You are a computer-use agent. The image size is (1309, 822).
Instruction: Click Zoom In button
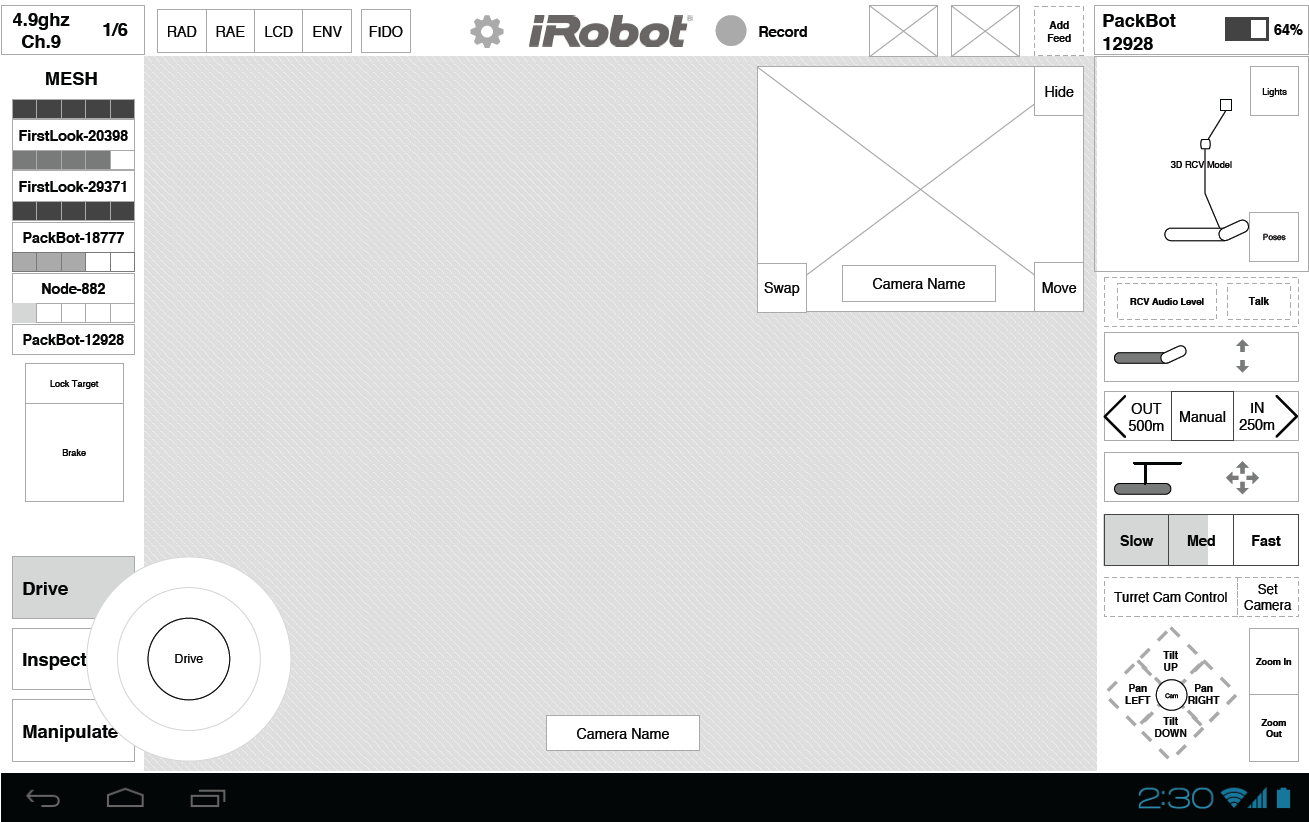pyautogui.click(x=1274, y=661)
